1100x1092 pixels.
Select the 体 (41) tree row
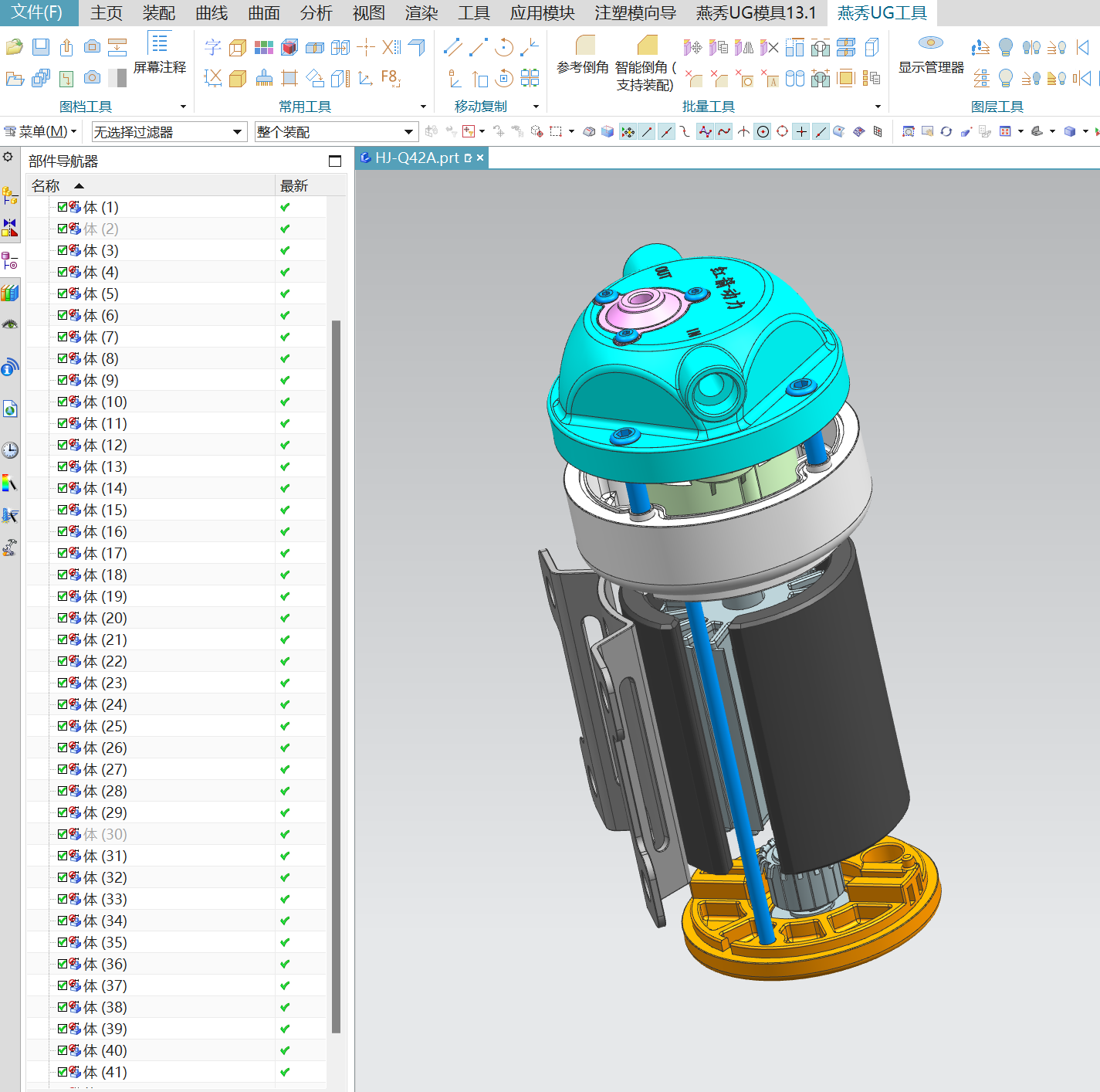pos(177,1072)
